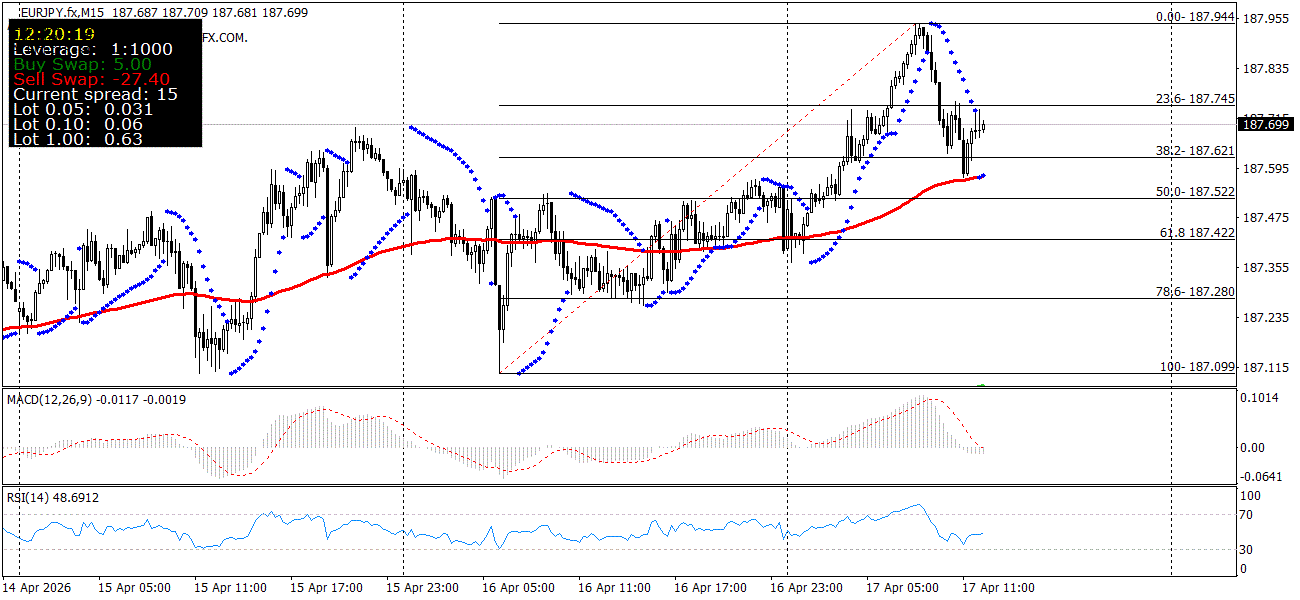Click MACD scale value 0.1014
1300x600 pixels.
[x=1261, y=398]
